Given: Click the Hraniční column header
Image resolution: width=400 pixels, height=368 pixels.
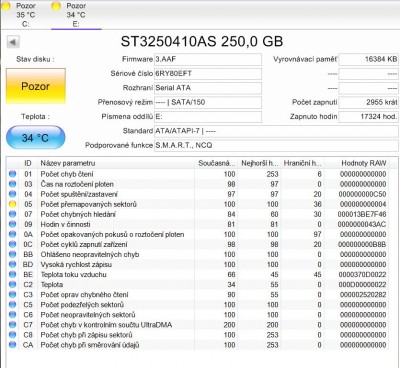Looking at the screenshot, I should (x=302, y=163).
